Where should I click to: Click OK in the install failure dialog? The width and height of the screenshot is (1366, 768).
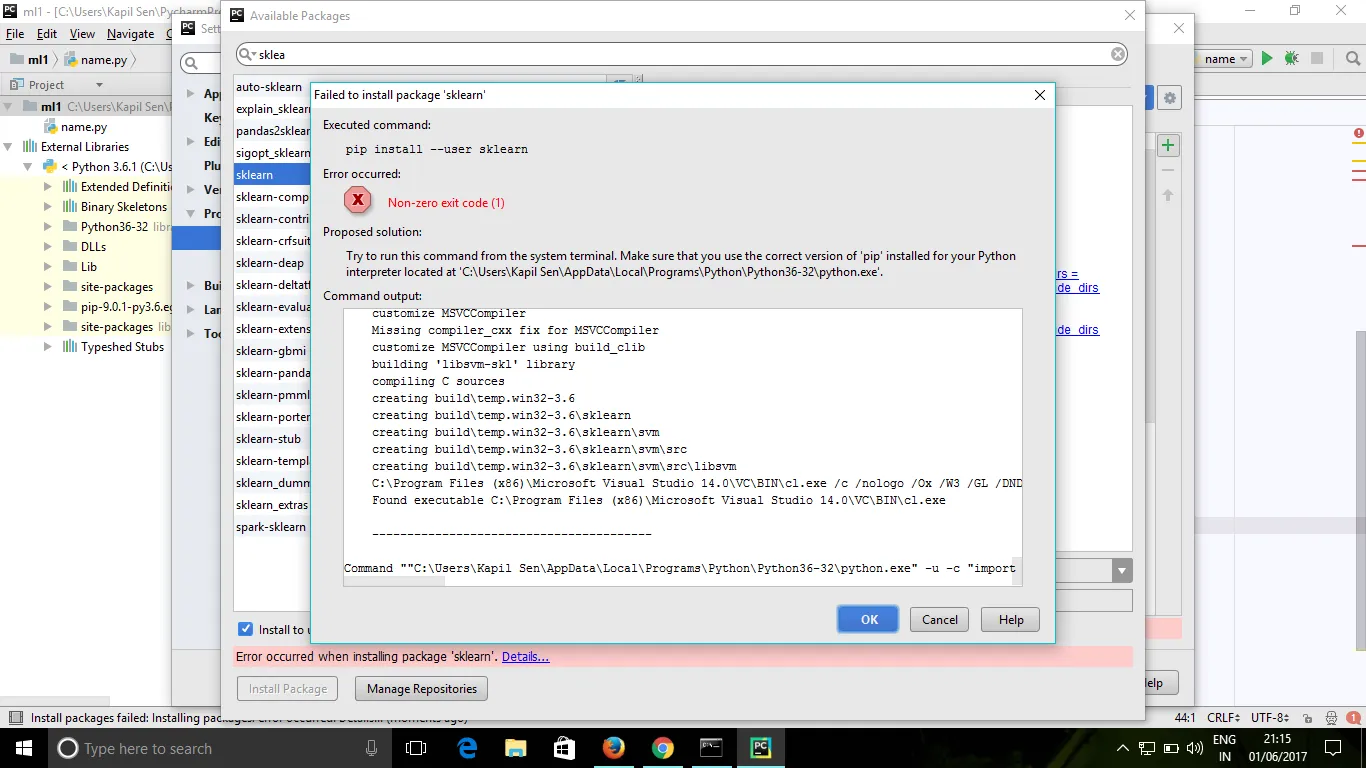coord(868,619)
